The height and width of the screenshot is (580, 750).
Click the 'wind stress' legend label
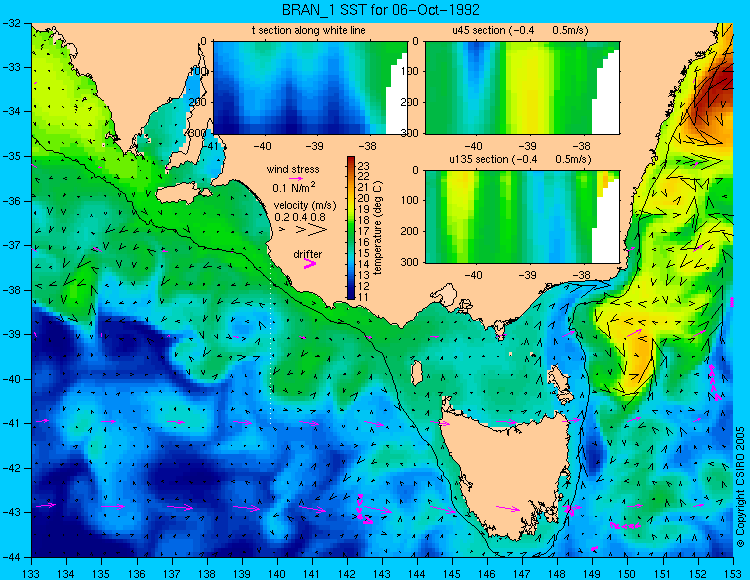tap(293, 169)
